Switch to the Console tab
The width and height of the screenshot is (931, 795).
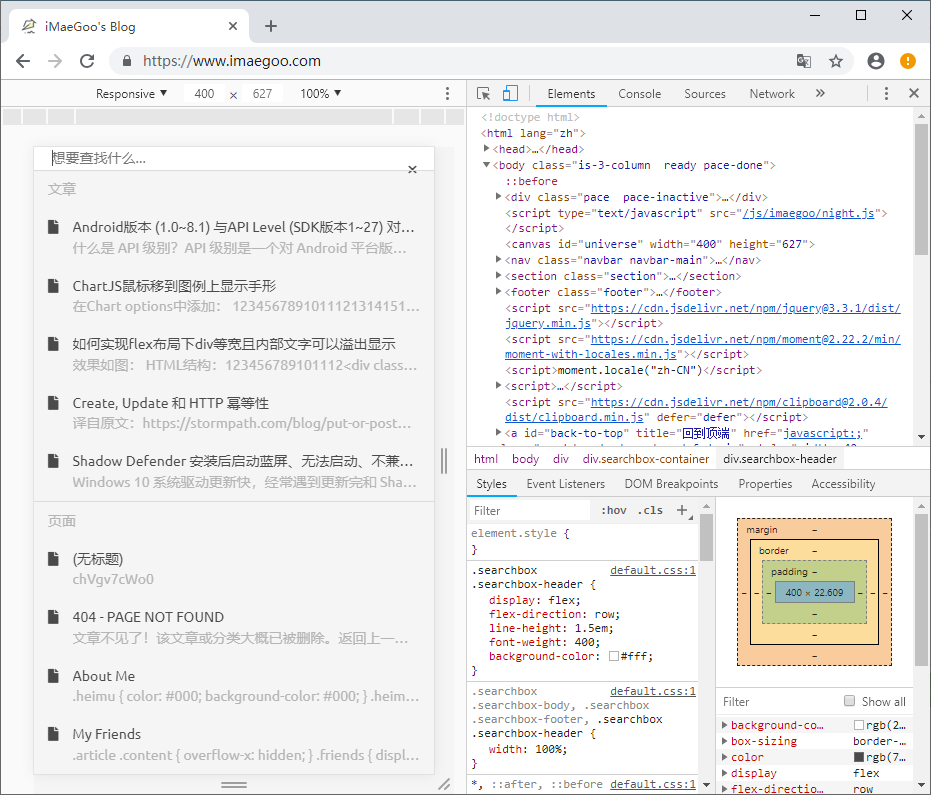(639, 93)
